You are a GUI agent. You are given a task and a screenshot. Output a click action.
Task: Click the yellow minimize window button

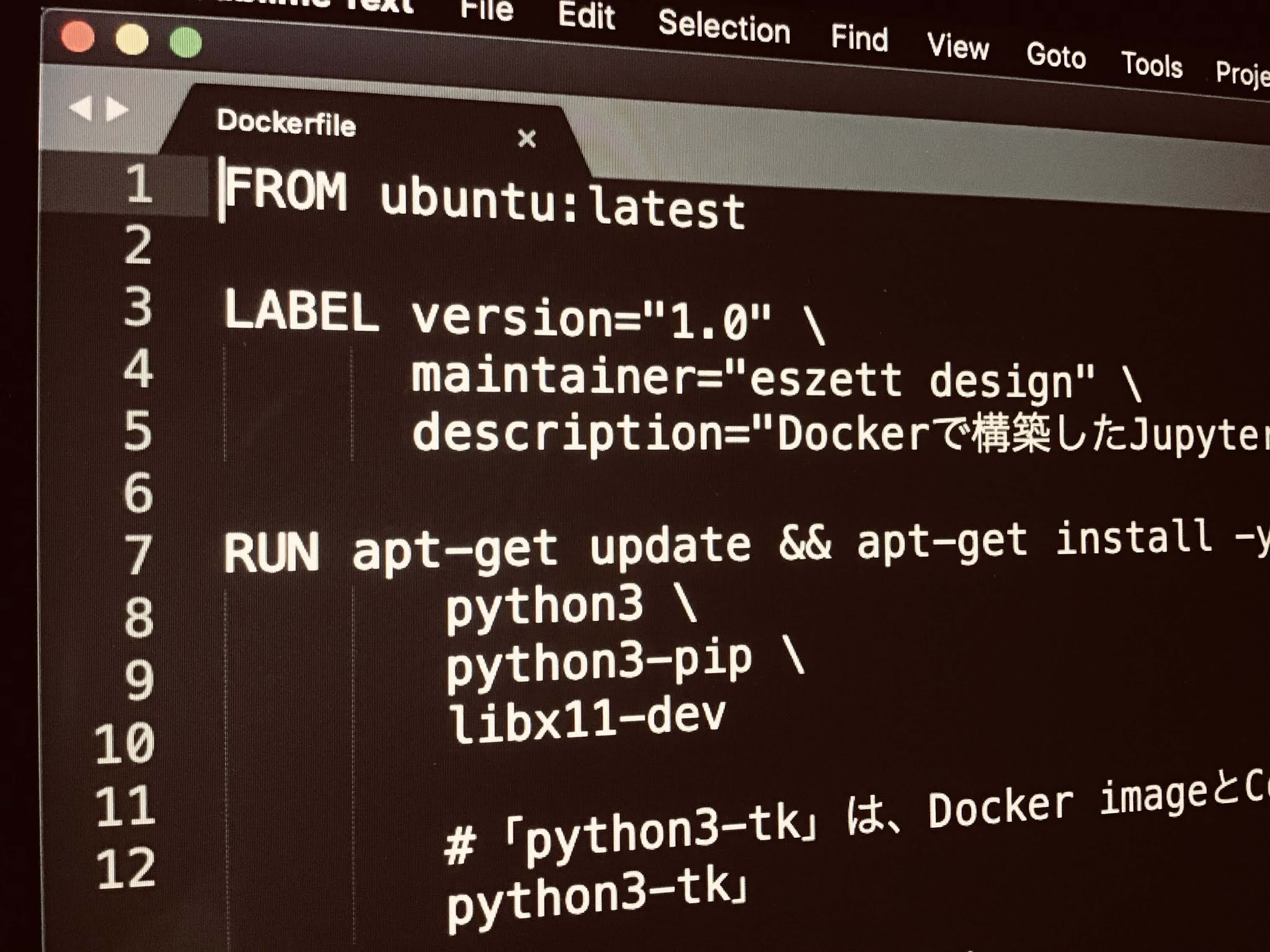pos(132,39)
